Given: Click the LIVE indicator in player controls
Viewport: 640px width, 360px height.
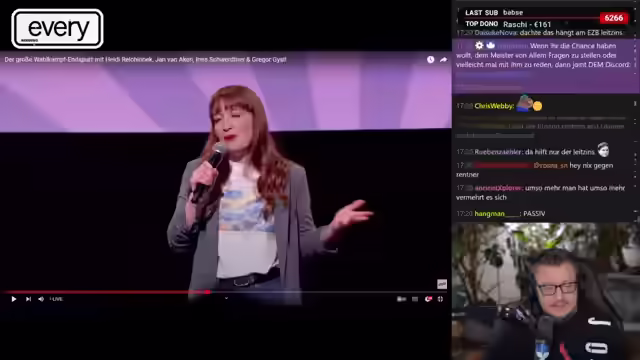Looking at the screenshot, I should click(56, 299).
